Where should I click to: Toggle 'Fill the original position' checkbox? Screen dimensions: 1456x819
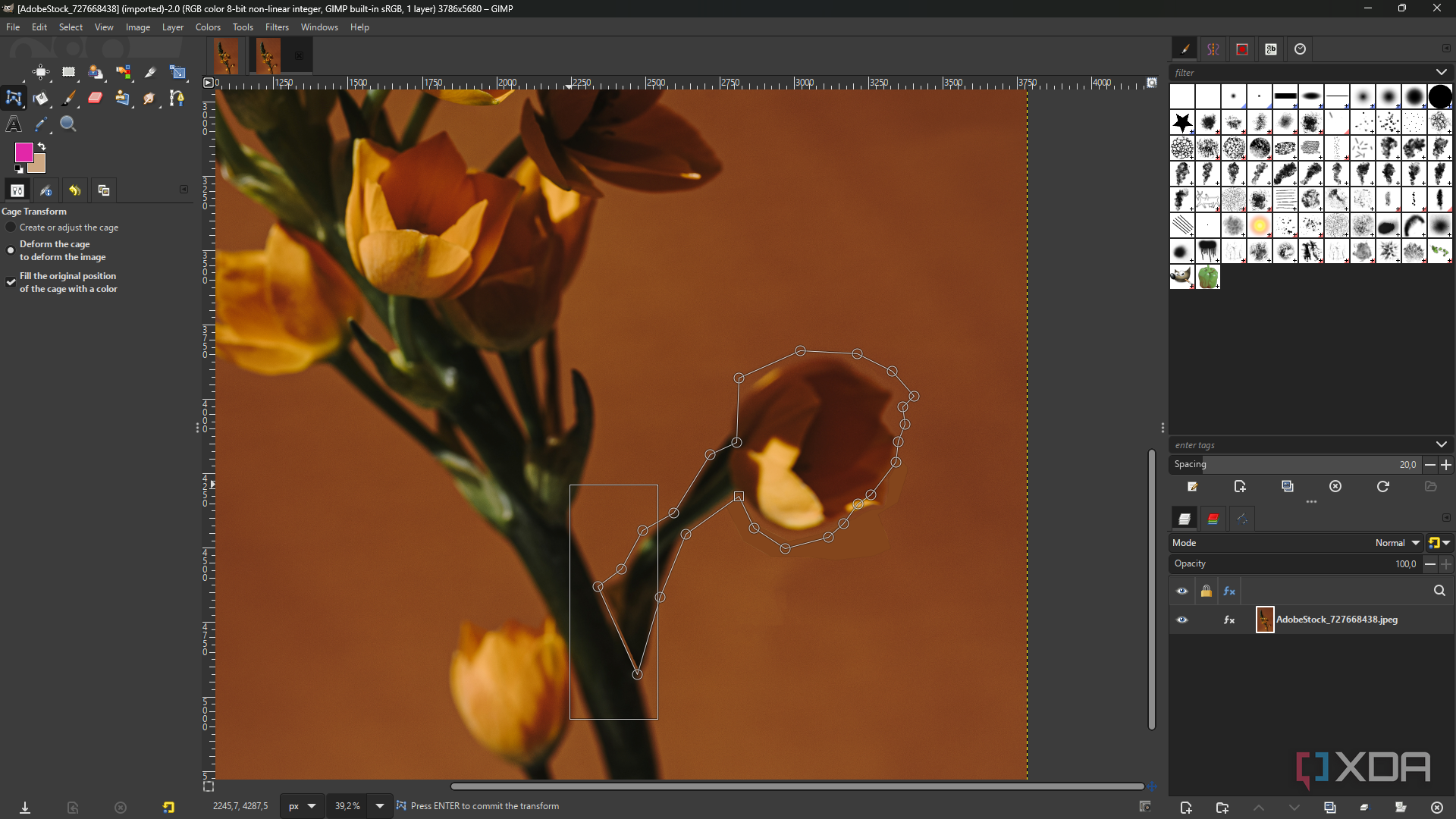tap(11, 282)
